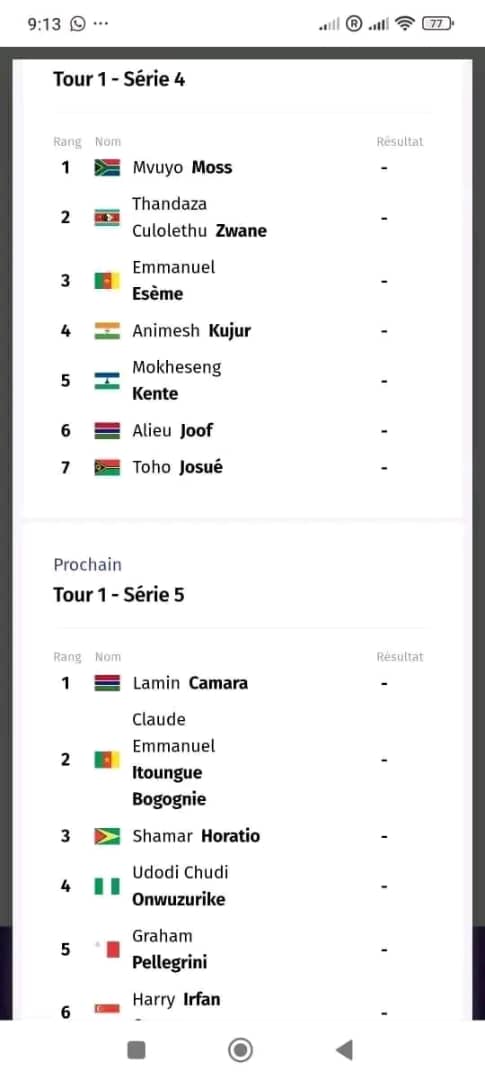
Task: Tap the Android back navigation button
Action: tap(344, 1050)
